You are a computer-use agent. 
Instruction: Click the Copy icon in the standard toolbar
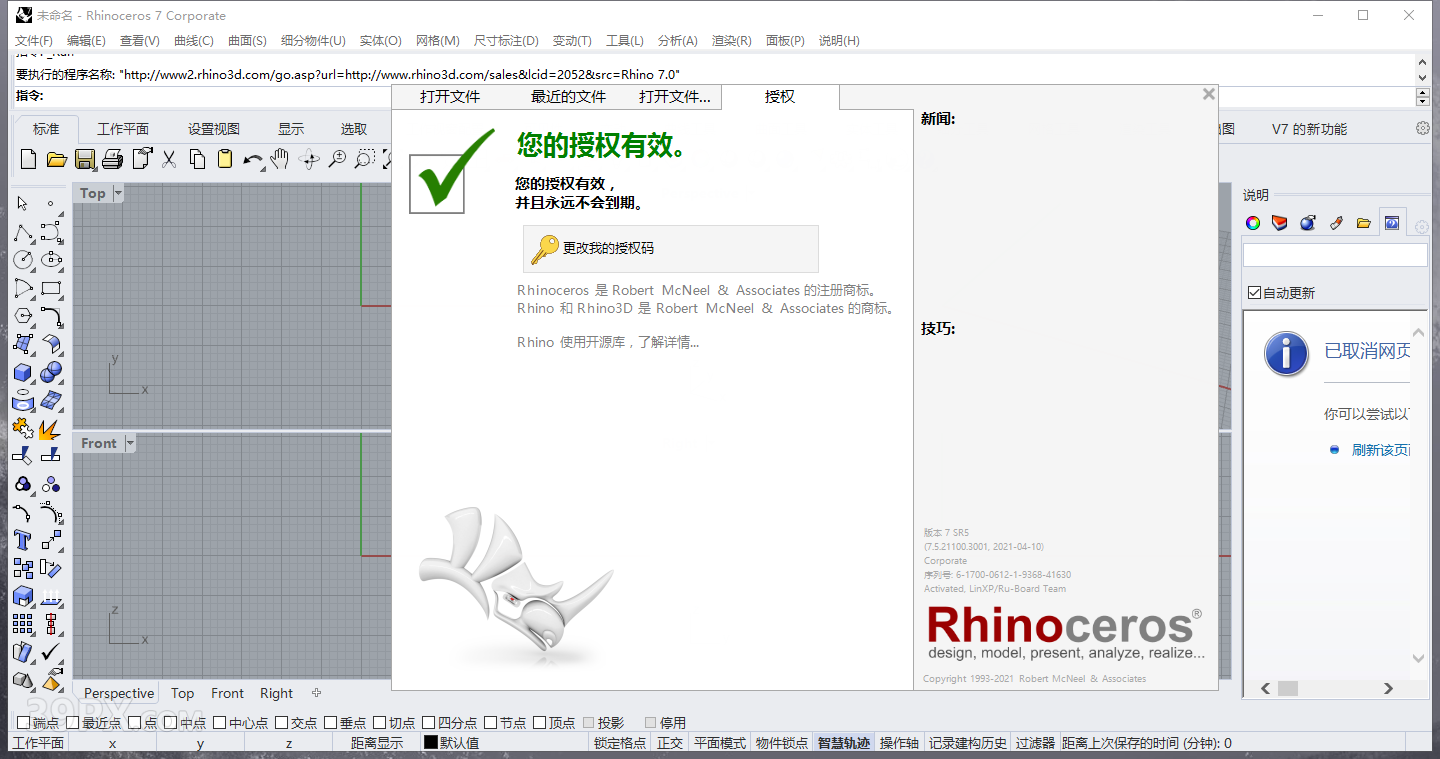click(x=197, y=159)
